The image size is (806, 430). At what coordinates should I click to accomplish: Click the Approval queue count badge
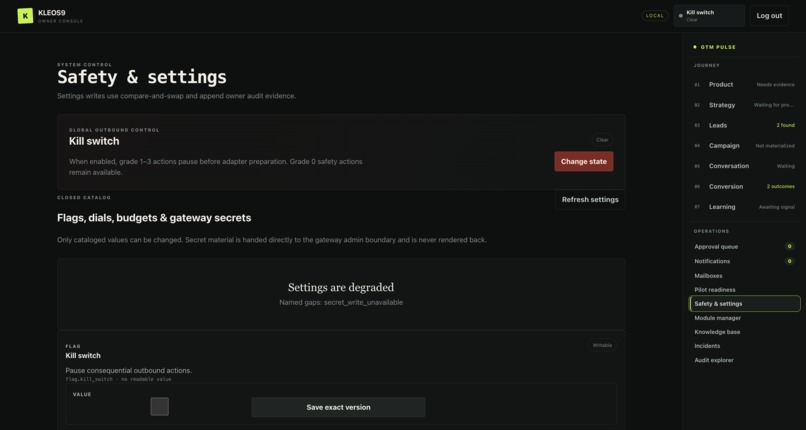[x=789, y=247]
